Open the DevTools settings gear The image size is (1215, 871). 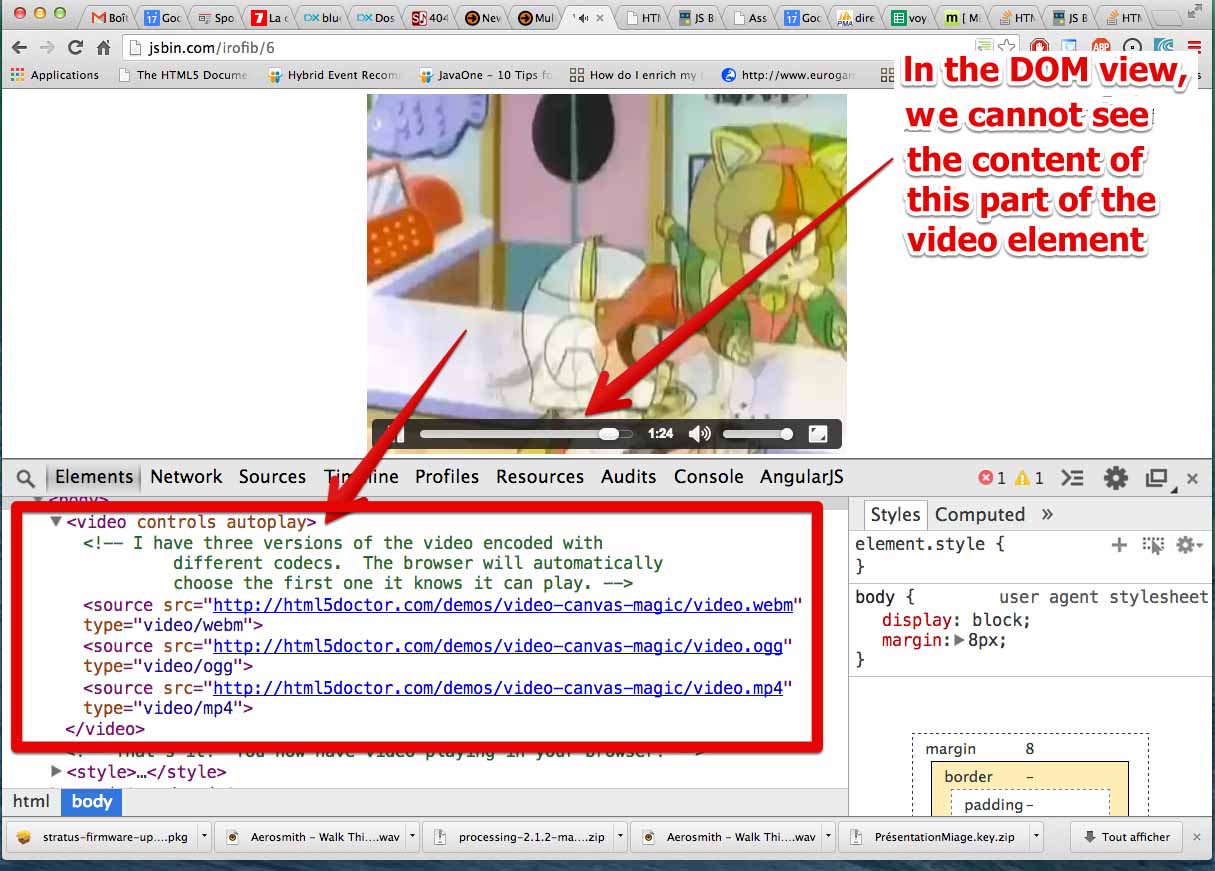[1115, 477]
